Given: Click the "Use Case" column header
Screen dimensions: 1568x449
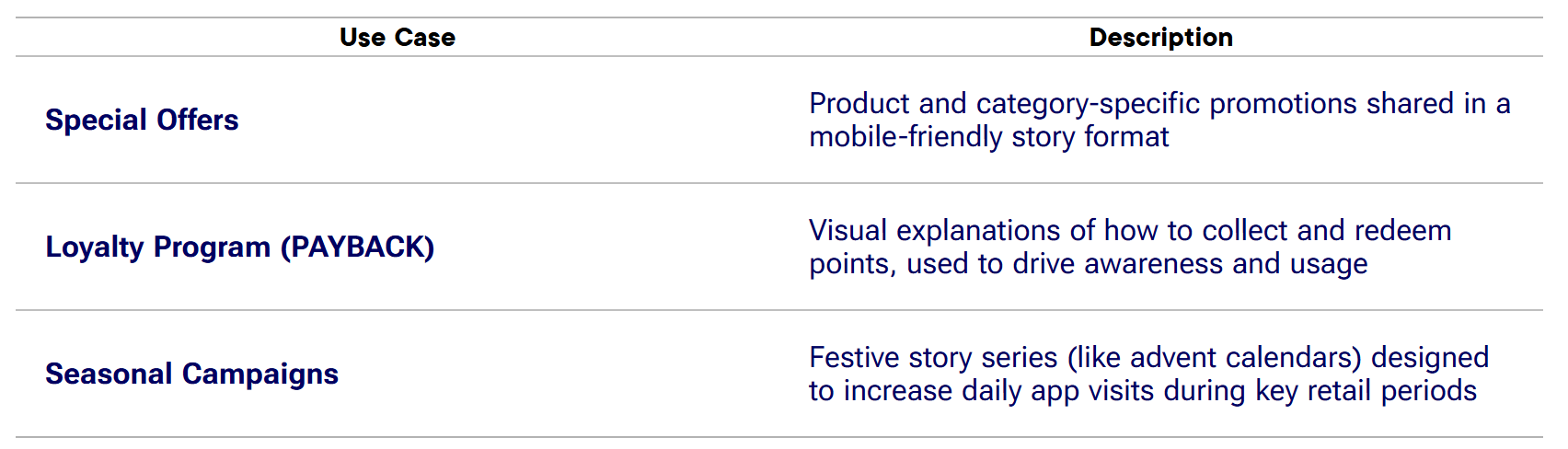Looking at the screenshot, I should [x=397, y=38].
